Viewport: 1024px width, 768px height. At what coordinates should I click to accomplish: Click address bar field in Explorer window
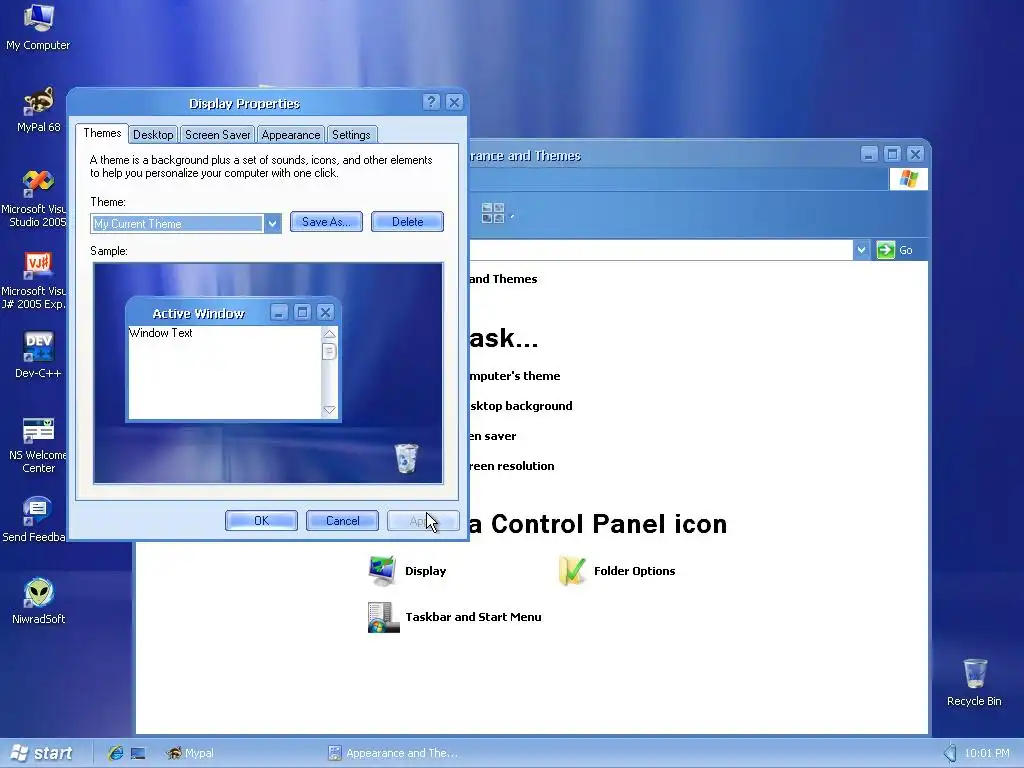[x=660, y=250]
